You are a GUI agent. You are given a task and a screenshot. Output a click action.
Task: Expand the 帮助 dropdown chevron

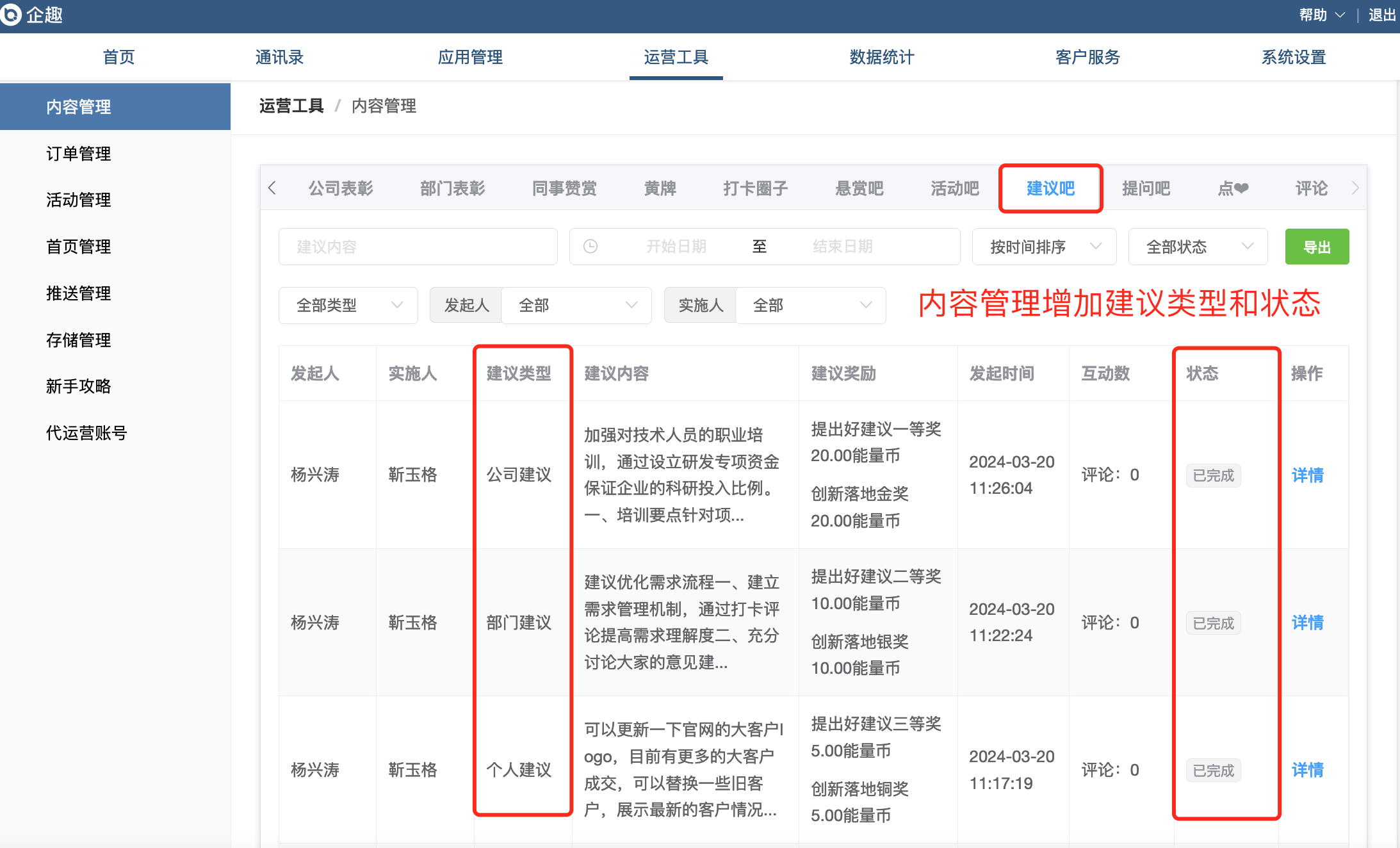[1340, 15]
